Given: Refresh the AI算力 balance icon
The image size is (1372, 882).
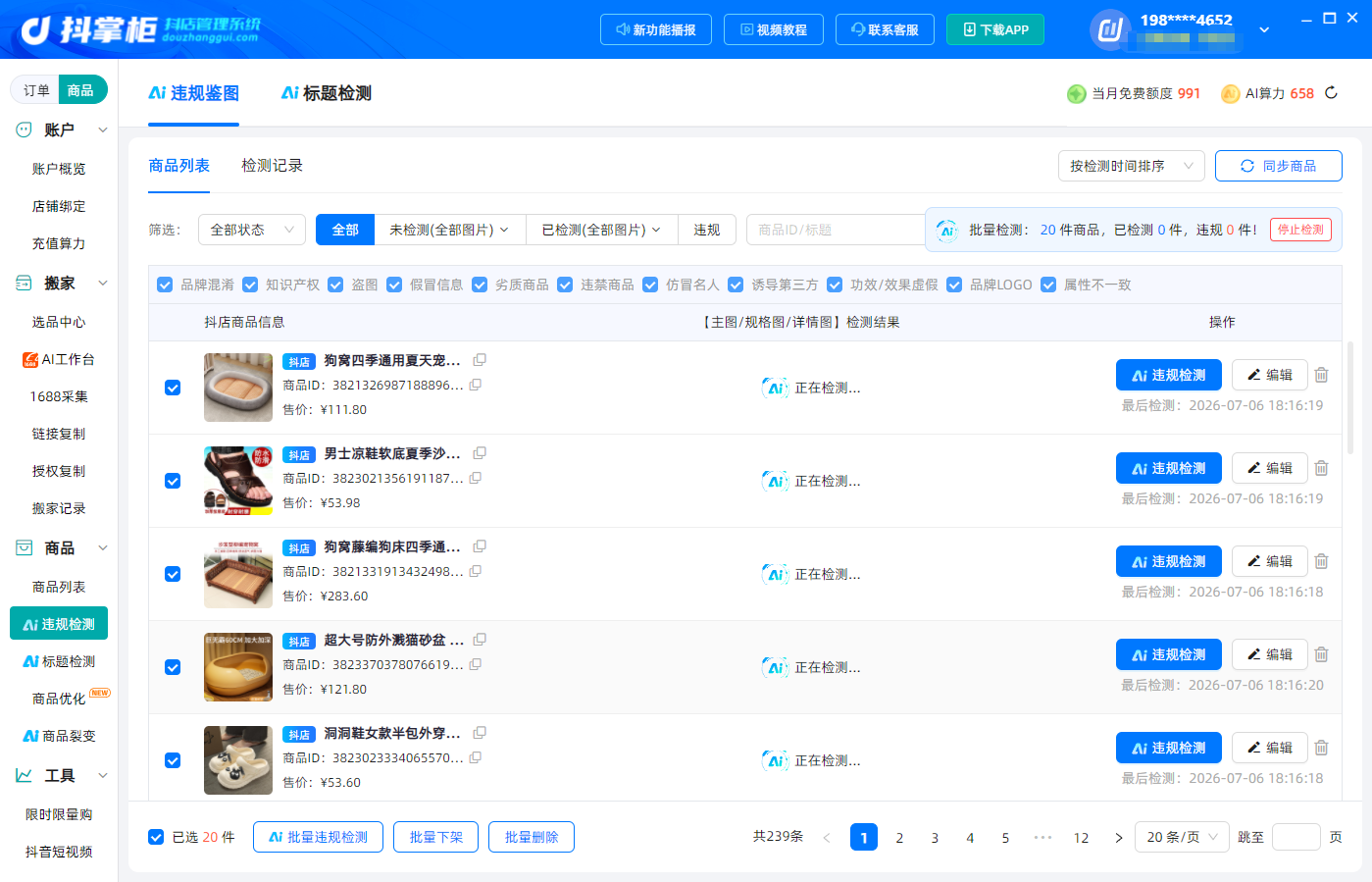Looking at the screenshot, I should click(x=1331, y=93).
